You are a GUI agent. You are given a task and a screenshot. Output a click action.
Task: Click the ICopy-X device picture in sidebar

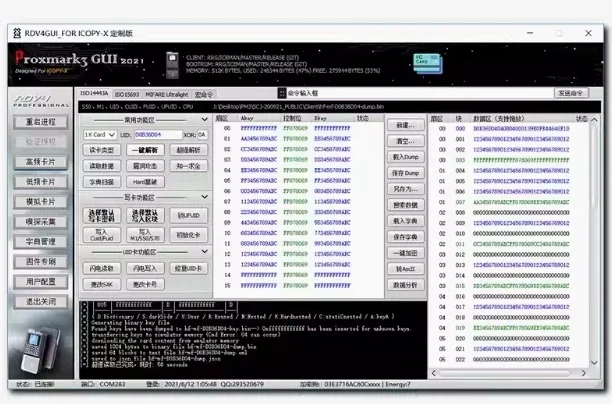click(40, 350)
